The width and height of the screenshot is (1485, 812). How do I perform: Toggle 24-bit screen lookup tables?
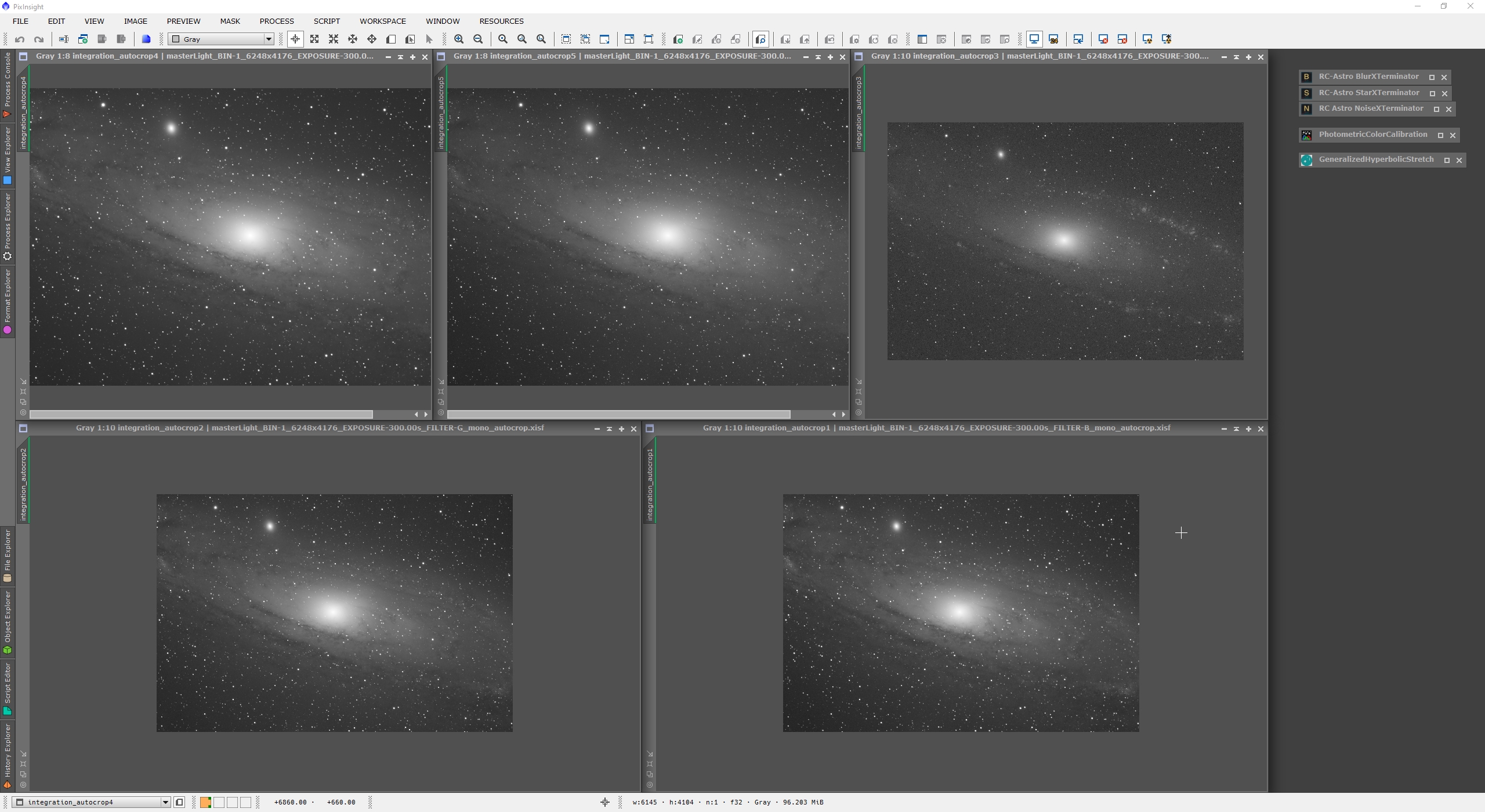point(1053,39)
